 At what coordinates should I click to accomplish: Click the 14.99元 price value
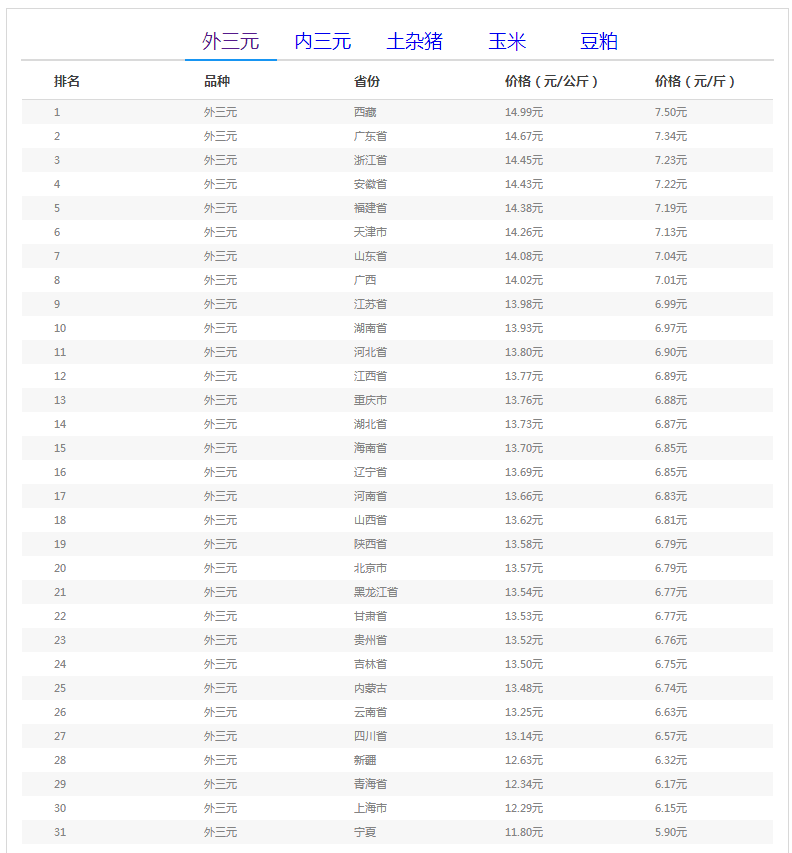524,112
